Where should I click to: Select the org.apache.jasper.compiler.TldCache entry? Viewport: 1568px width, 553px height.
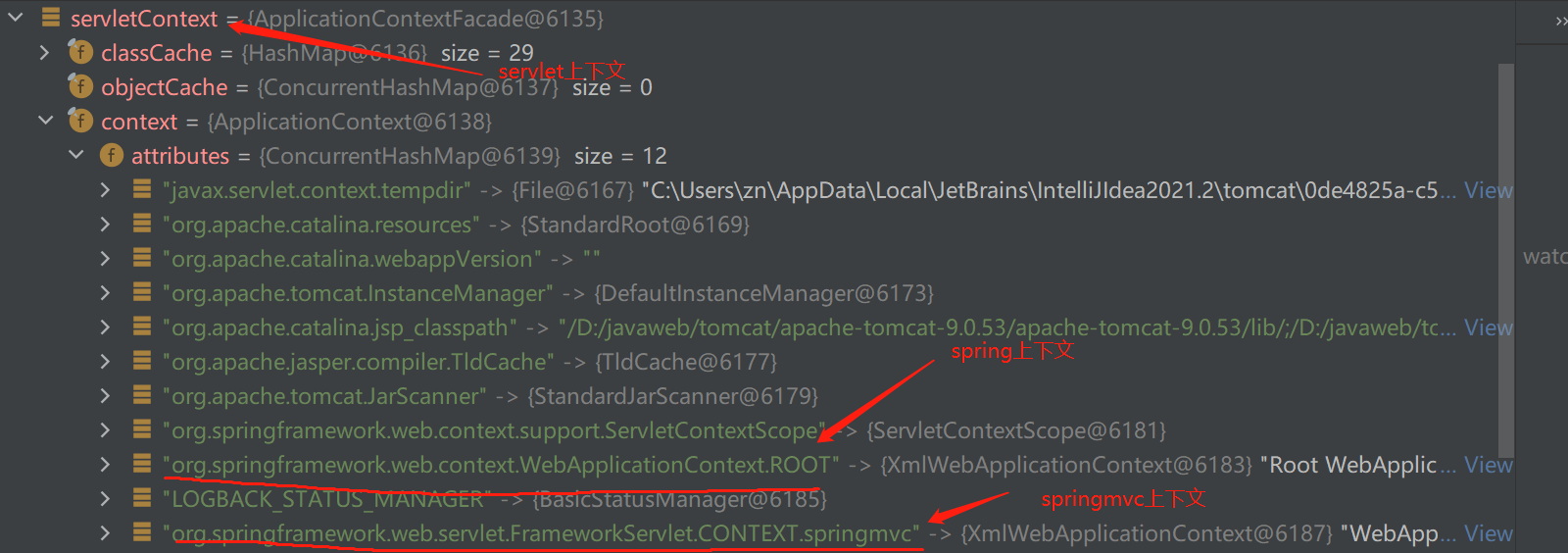tap(358, 362)
